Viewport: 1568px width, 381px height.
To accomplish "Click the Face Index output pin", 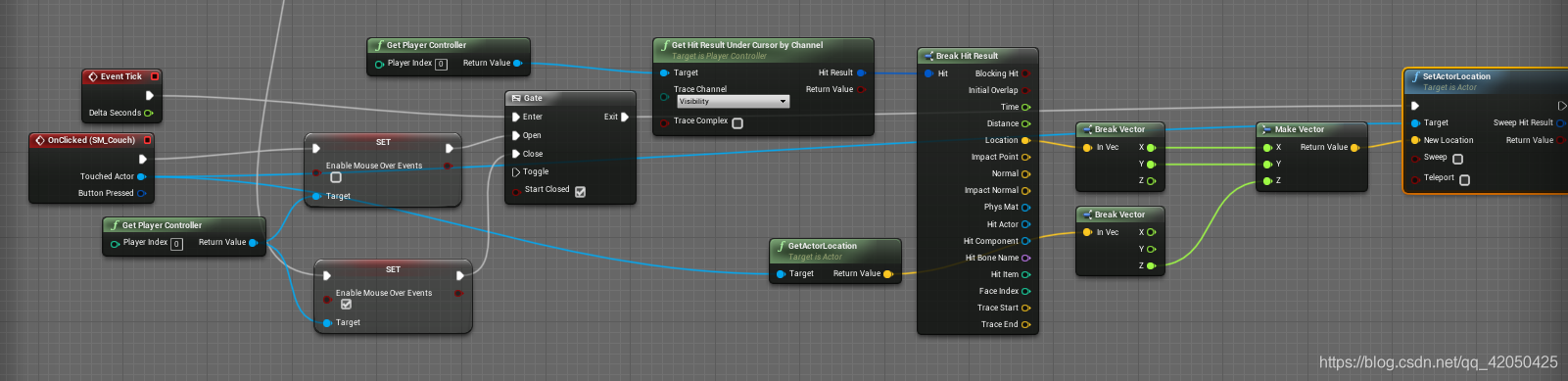I will tap(1025, 291).
